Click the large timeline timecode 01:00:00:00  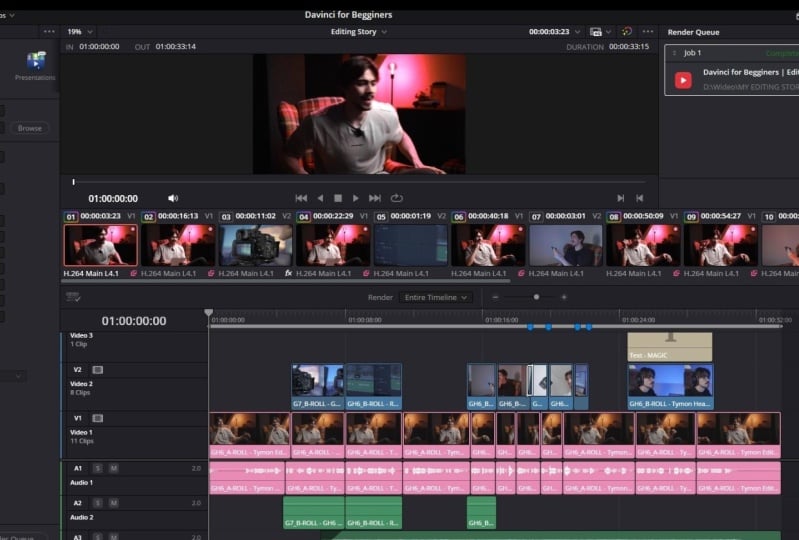pos(134,321)
